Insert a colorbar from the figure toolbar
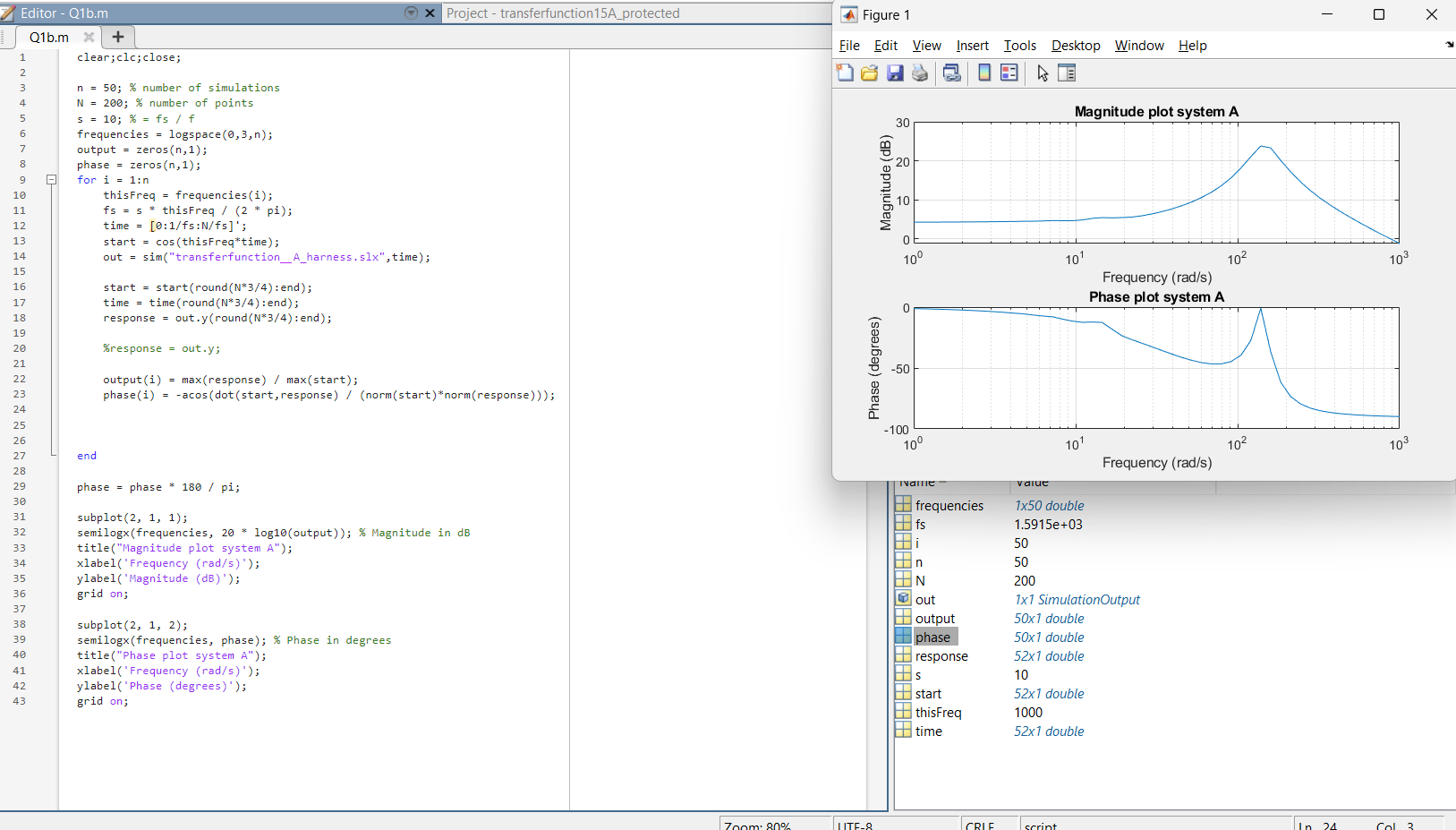Image resolution: width=1456 pixels, height=830 pixels. [984, 73]
